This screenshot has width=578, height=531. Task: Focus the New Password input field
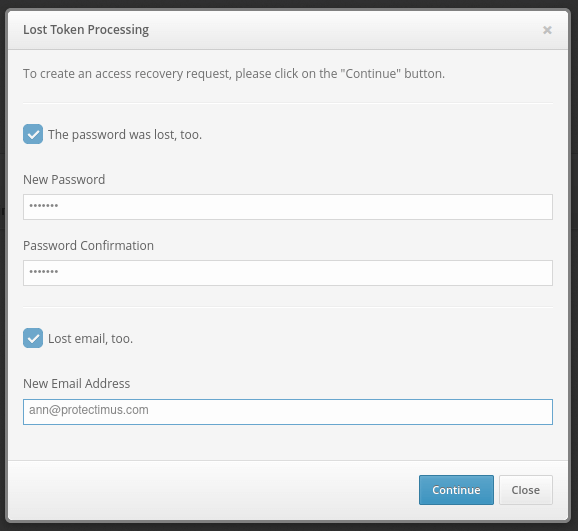[288, 207]
